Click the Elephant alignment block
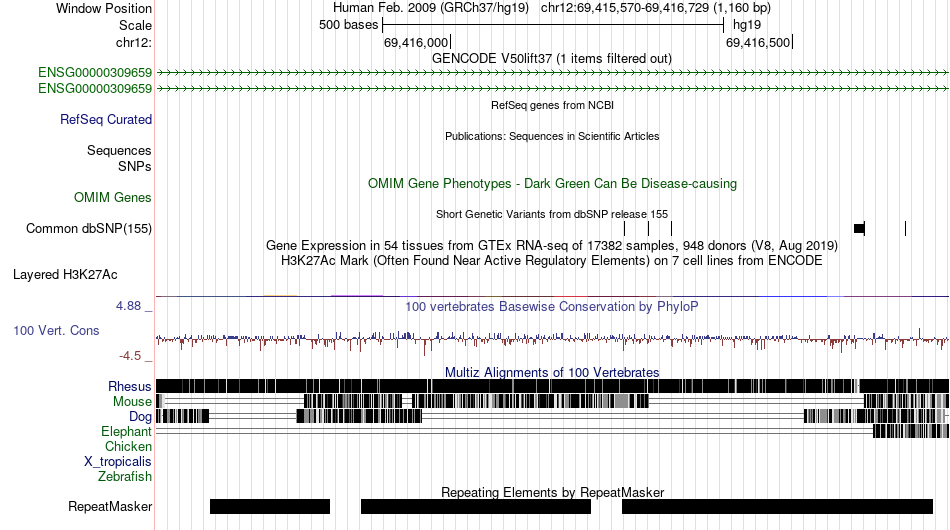Viewport: 950px width, 530px height. point(911,431)
